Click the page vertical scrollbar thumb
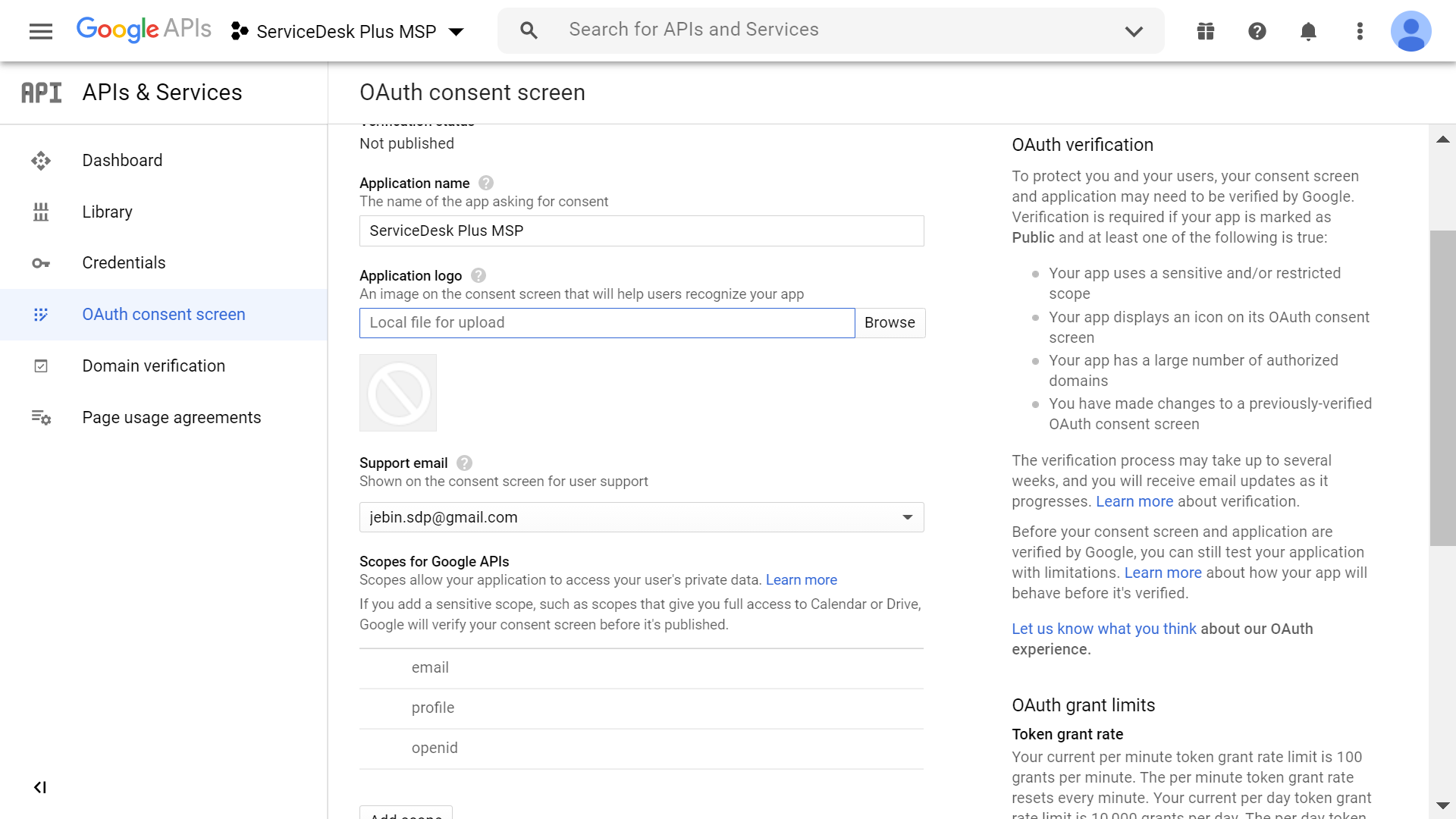Viewport: 1456px width, 819px height. point(1442,387)
